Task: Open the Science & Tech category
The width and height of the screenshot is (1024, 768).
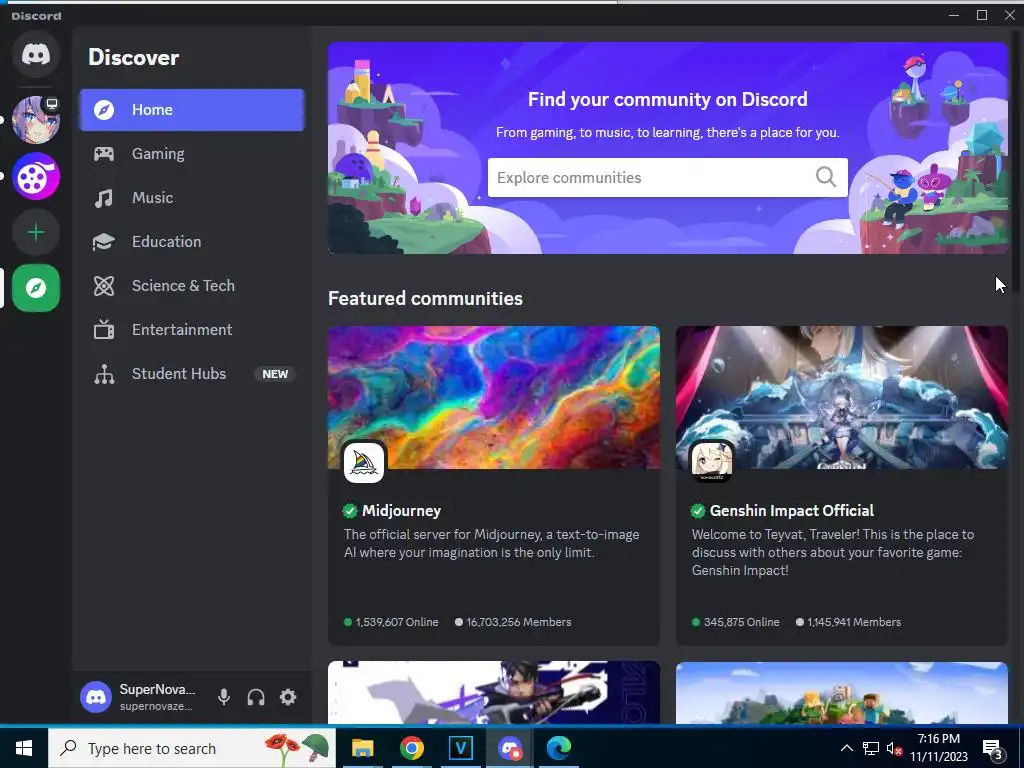Action: point(192,285)
